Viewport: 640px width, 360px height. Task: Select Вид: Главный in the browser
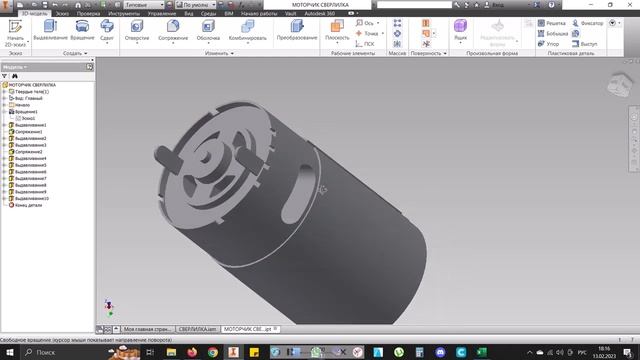[x=29, y=98]
